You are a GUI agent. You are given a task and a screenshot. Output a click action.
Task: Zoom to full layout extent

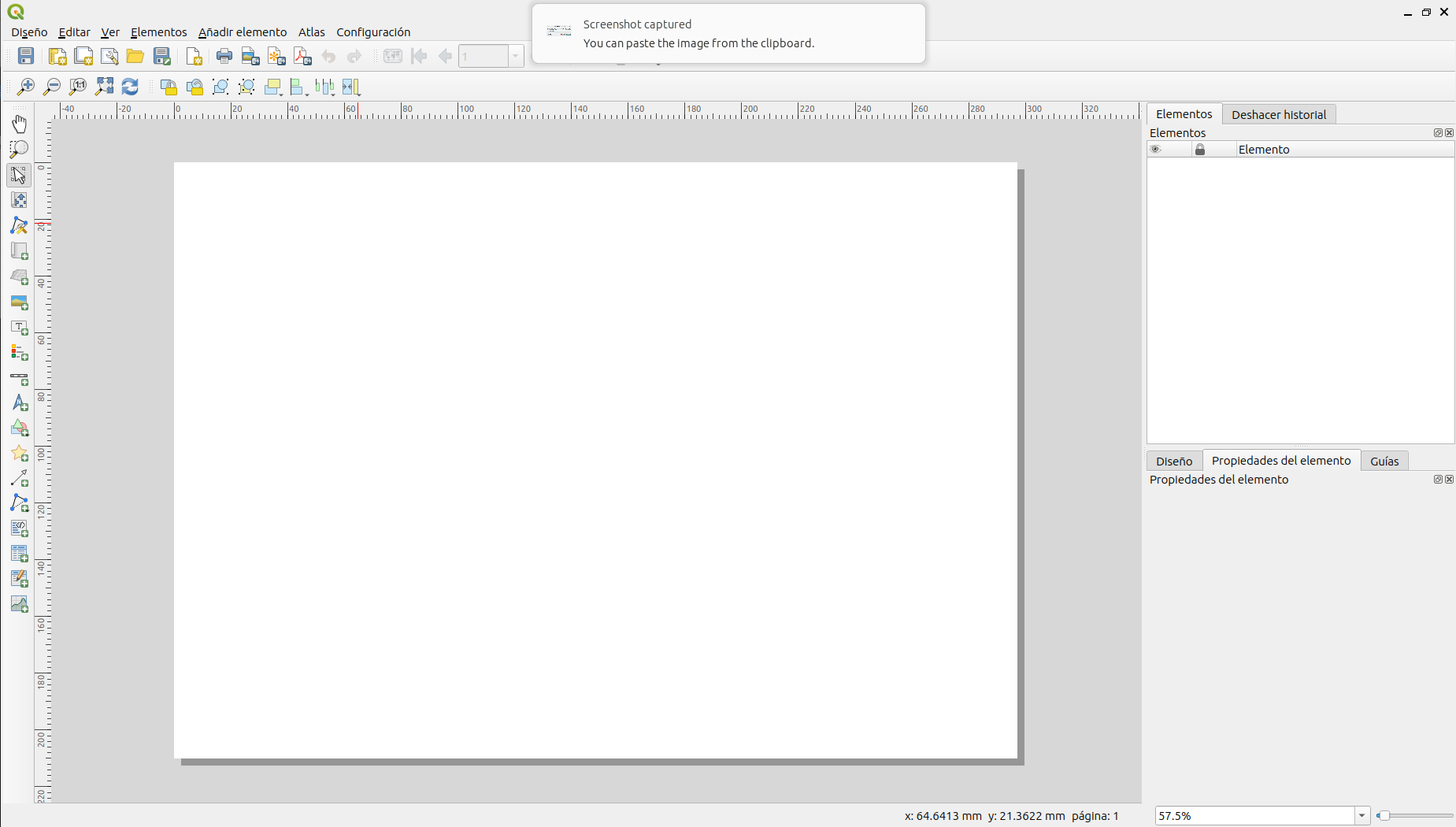(104, 87)
